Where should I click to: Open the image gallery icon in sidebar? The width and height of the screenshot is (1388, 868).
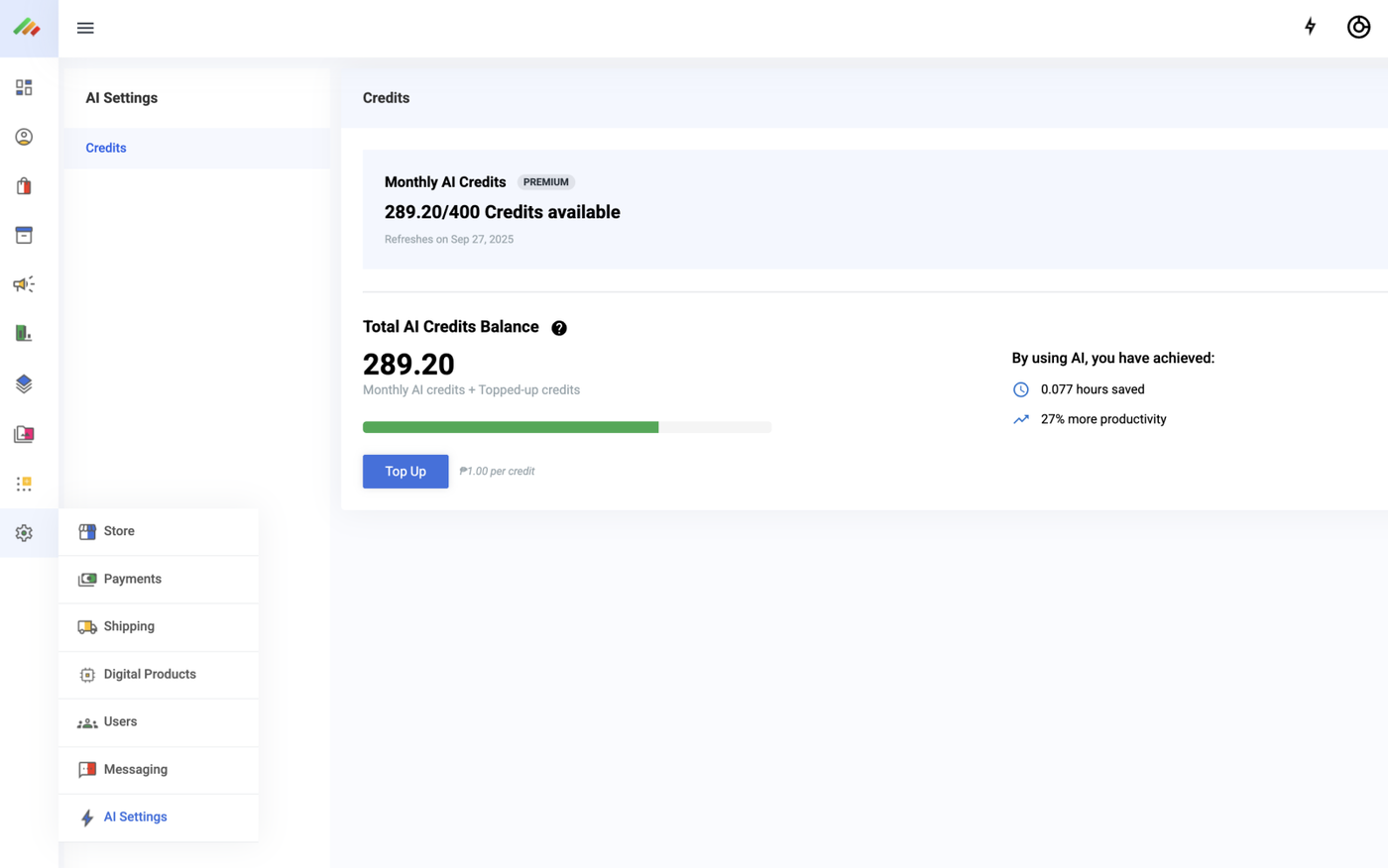(24, 434)
